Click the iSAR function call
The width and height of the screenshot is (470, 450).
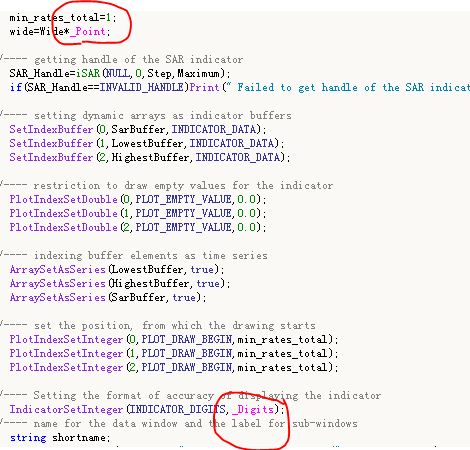88,73
